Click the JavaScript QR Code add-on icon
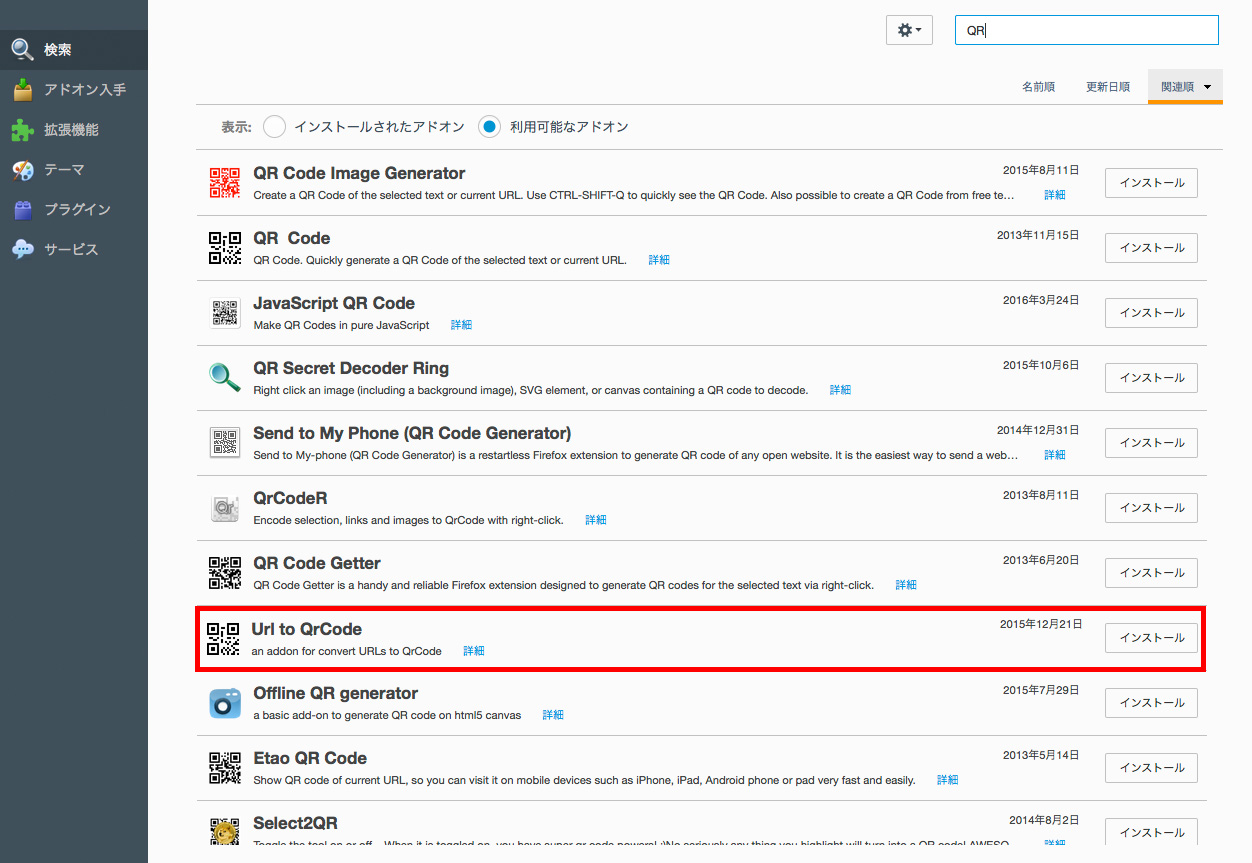The width and height of the screenshot is (1252, 863). tap(225, 313)
